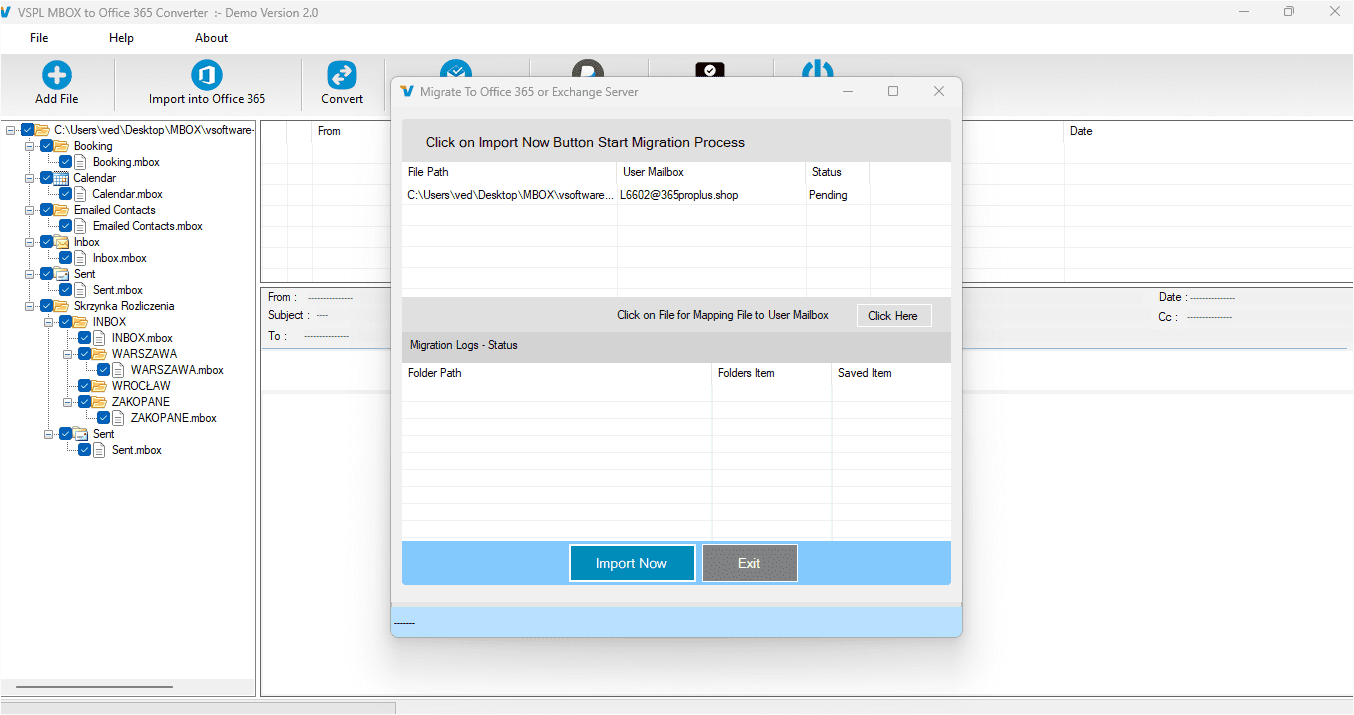Toggle the Skrzynka Rozliczenia checkbox
This screenshot has height=715, width=1354.
click(x=46, y=306)
